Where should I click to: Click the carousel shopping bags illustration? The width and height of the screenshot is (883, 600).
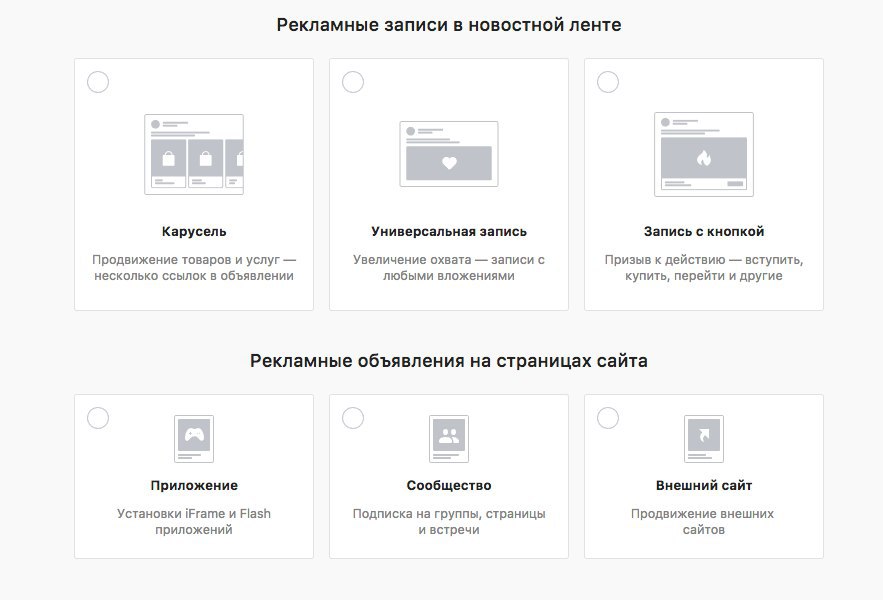coord(194,154)
